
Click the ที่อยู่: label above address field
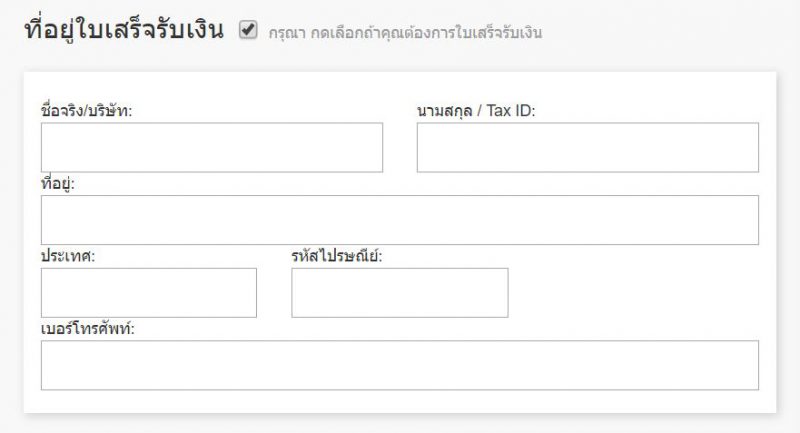58,184
